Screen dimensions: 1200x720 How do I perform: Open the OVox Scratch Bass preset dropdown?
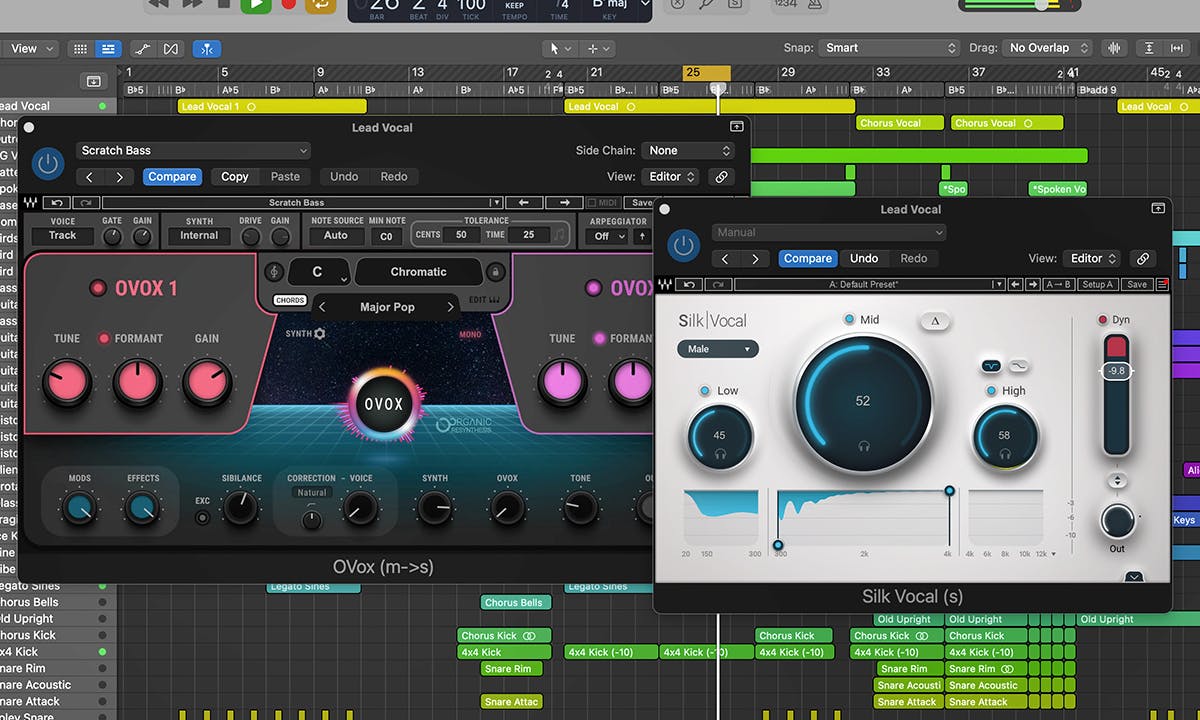[x=193, y=151]
